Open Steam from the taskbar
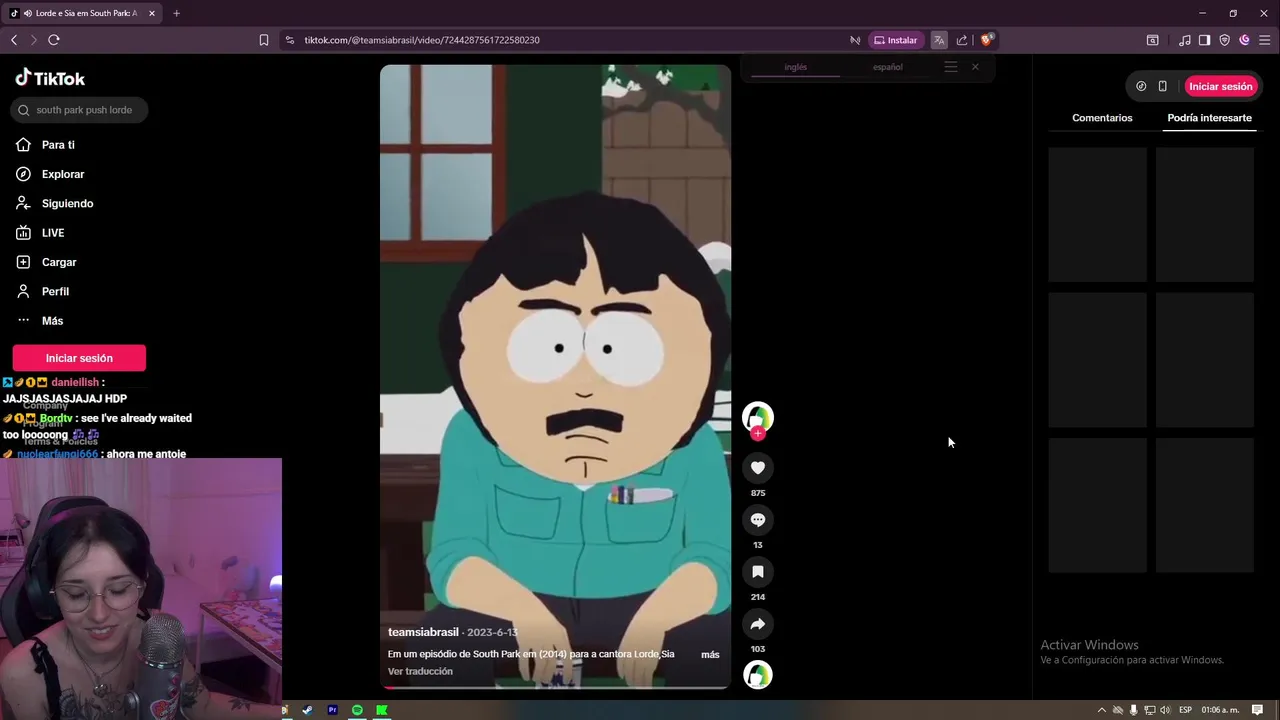The image size is (1280, 720). (x=307, y=710)
